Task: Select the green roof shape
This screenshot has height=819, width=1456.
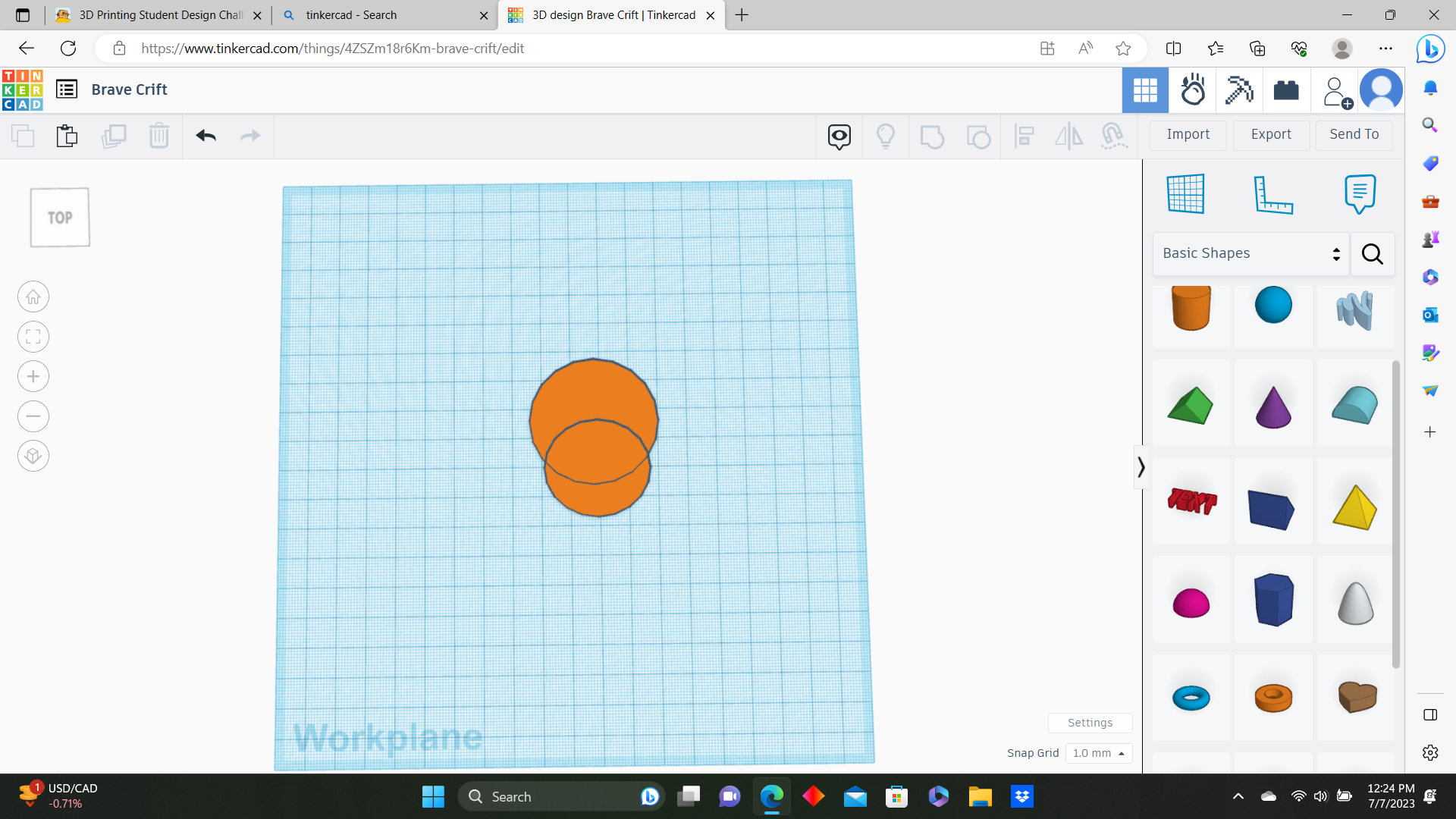Action: [1191, 406]
